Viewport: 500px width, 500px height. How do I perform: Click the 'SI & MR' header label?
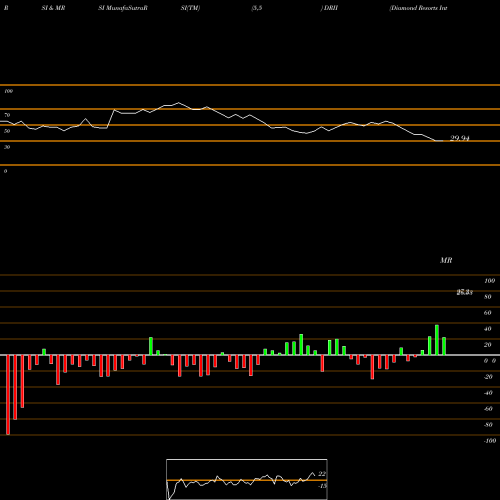coord(53,8)
